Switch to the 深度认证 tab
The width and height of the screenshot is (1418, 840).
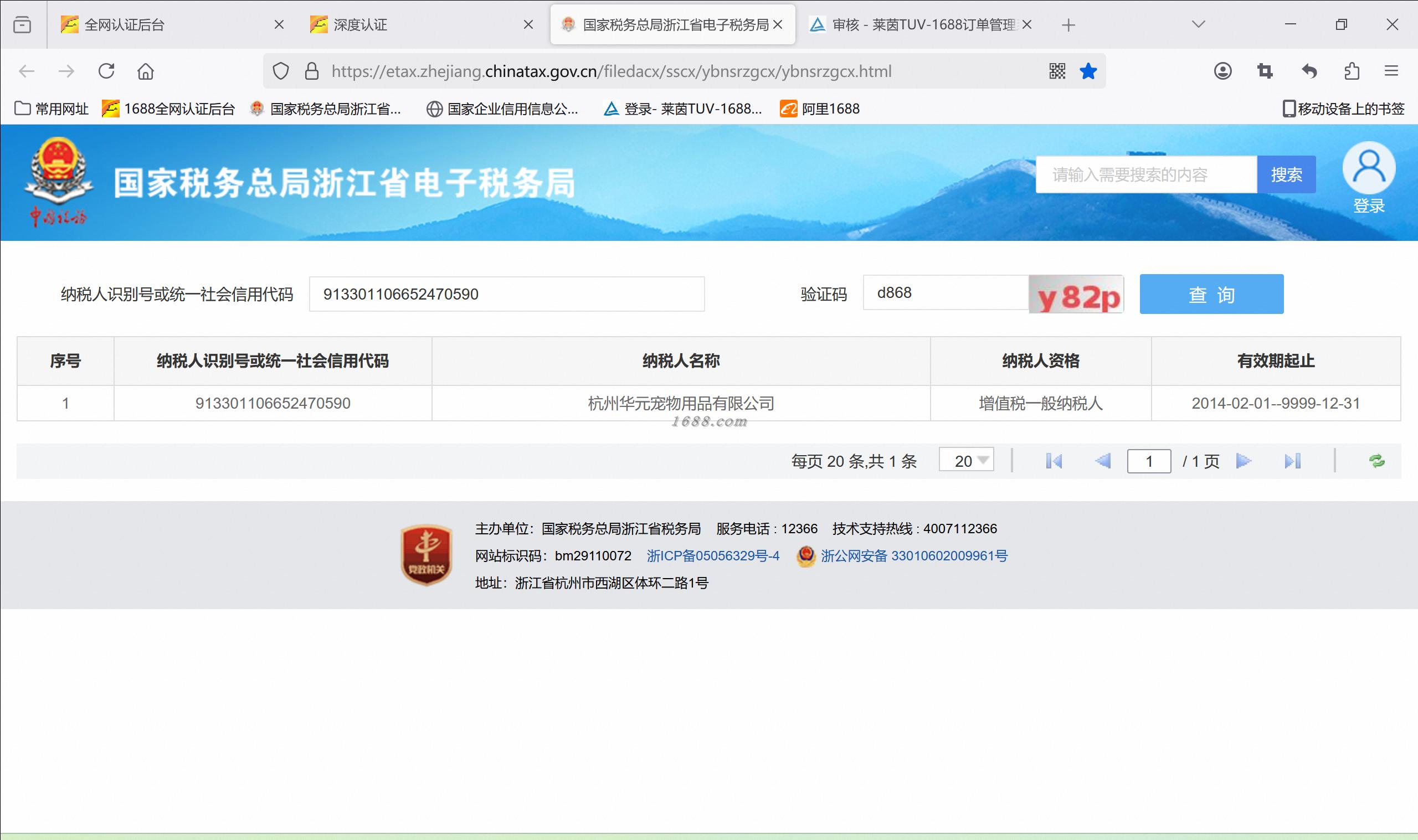pos(361,25)
